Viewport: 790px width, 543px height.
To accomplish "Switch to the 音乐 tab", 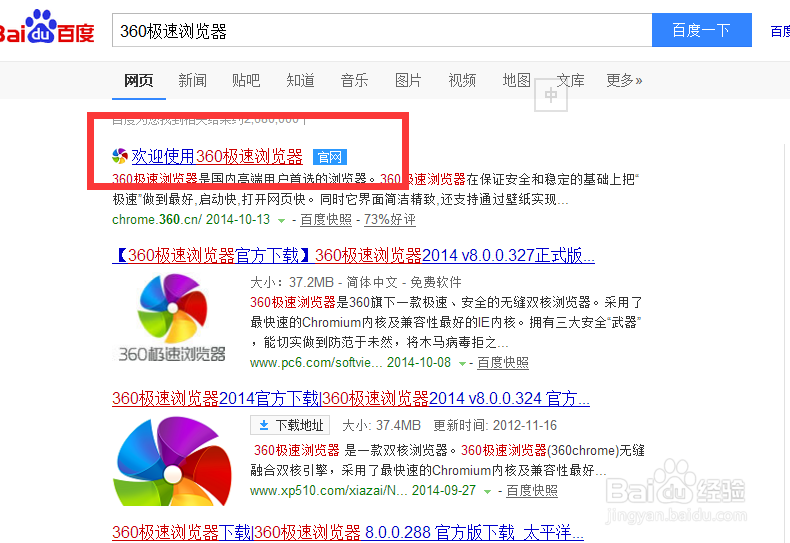I will 354,81.
